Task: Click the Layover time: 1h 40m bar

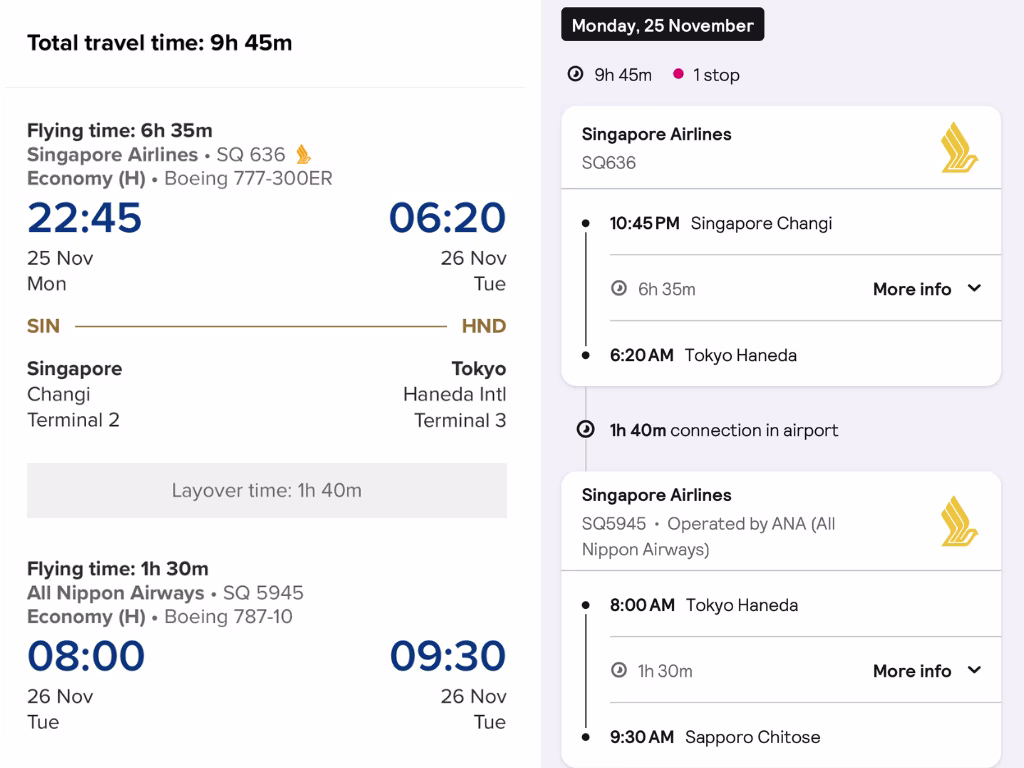Action: [267, 491]
